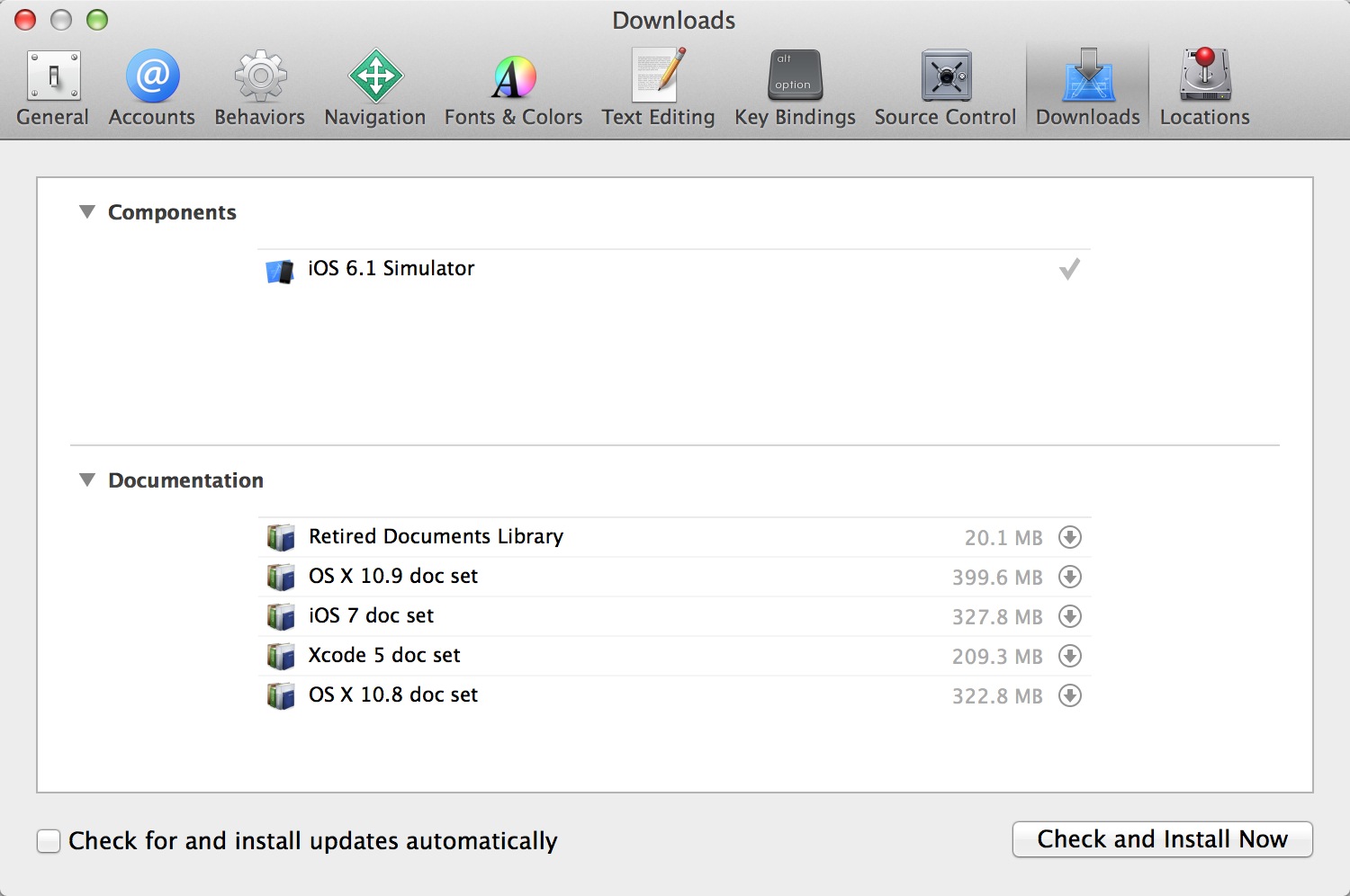Image resolution: width=1350 pixels, height=896 pixels.
Task: Open the Accounts preferences pane
Action: click(x=152, y=88)
